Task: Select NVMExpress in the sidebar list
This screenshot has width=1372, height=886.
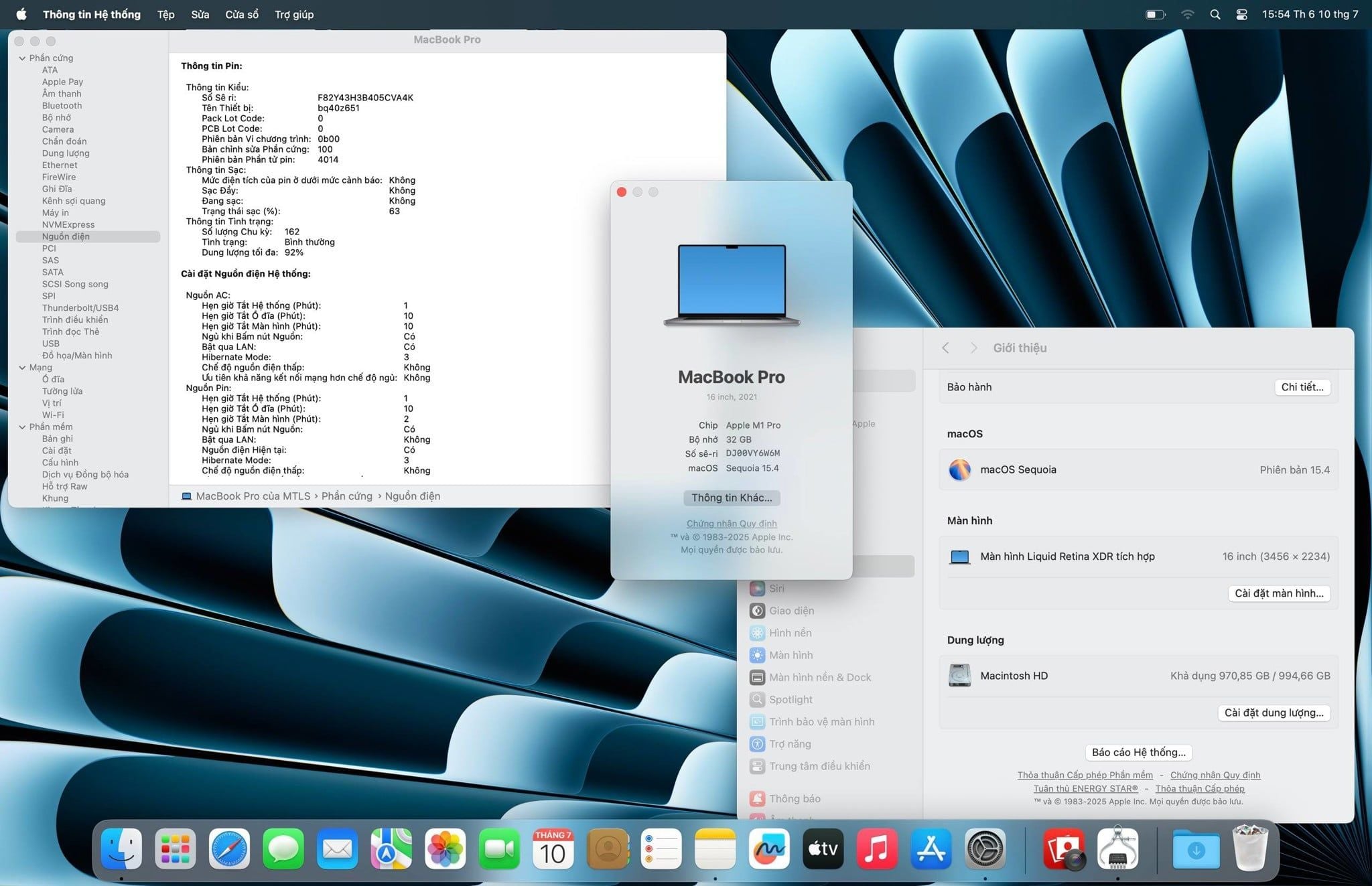Action: point(68,225)
